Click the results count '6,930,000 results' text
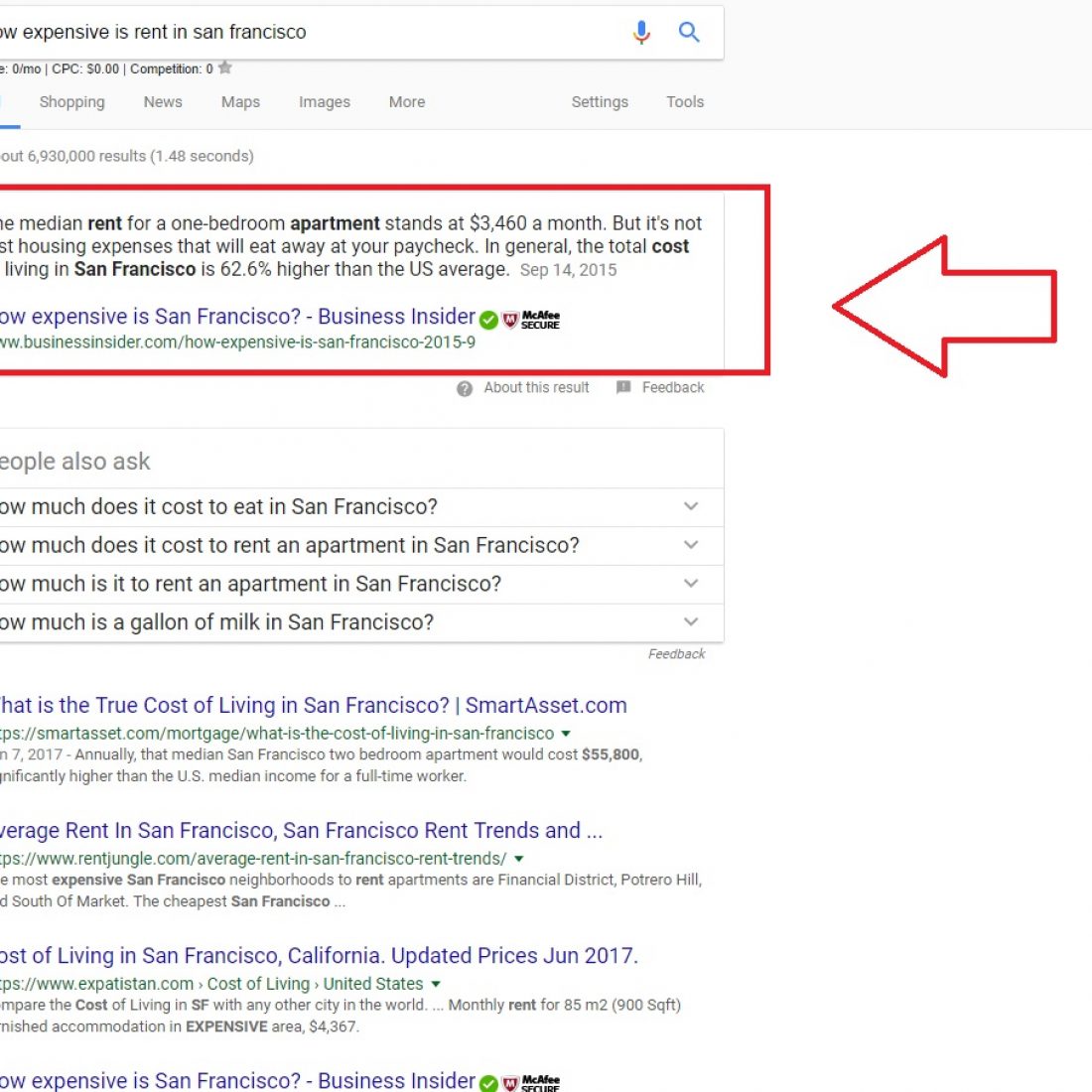The height and width of the screenshot is (1092, 1092). [86, 156]
